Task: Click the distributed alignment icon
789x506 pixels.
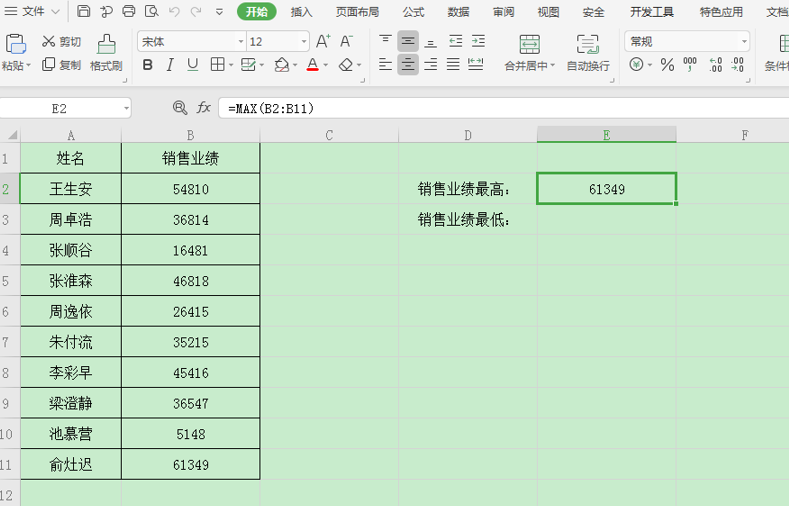Action: pyautogui.click(x=476, y=64)
